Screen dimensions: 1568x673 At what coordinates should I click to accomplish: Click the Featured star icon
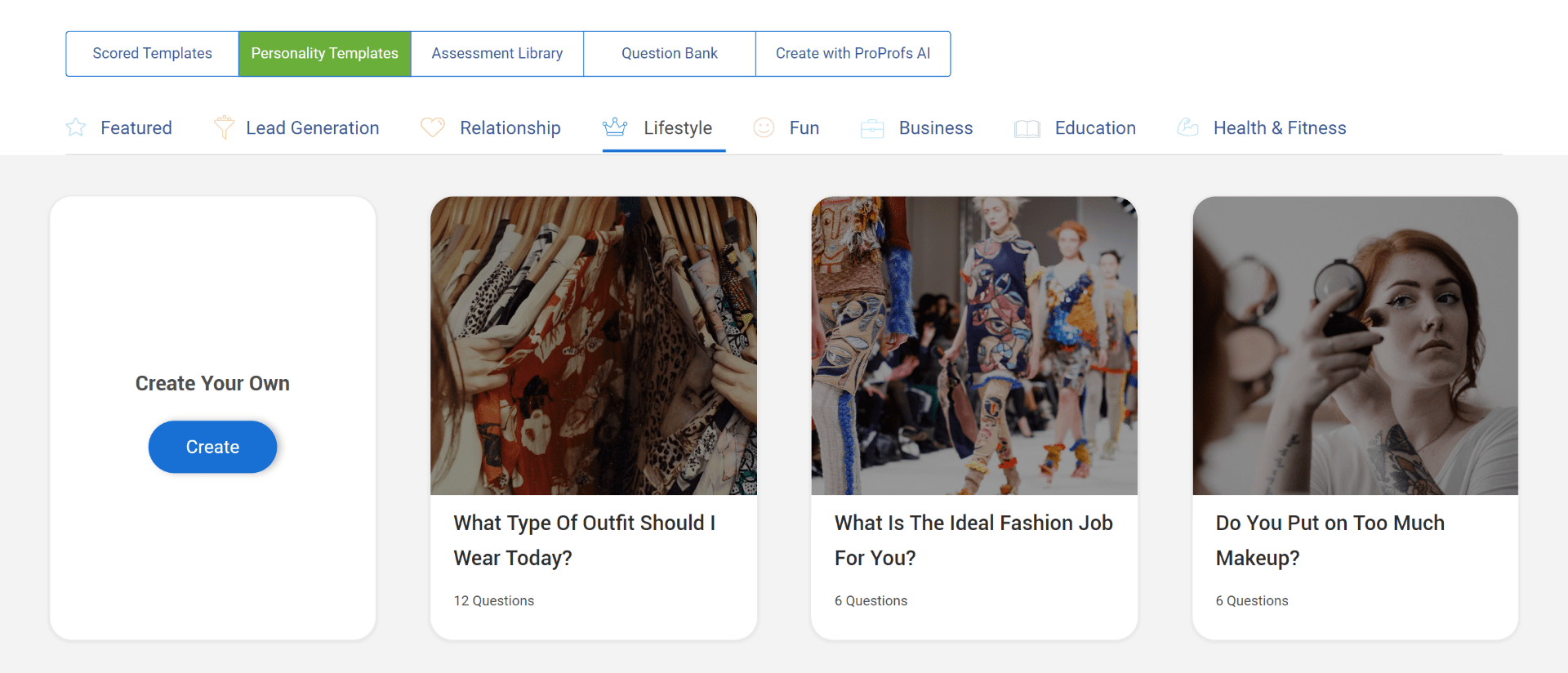(x=75, y=127)
